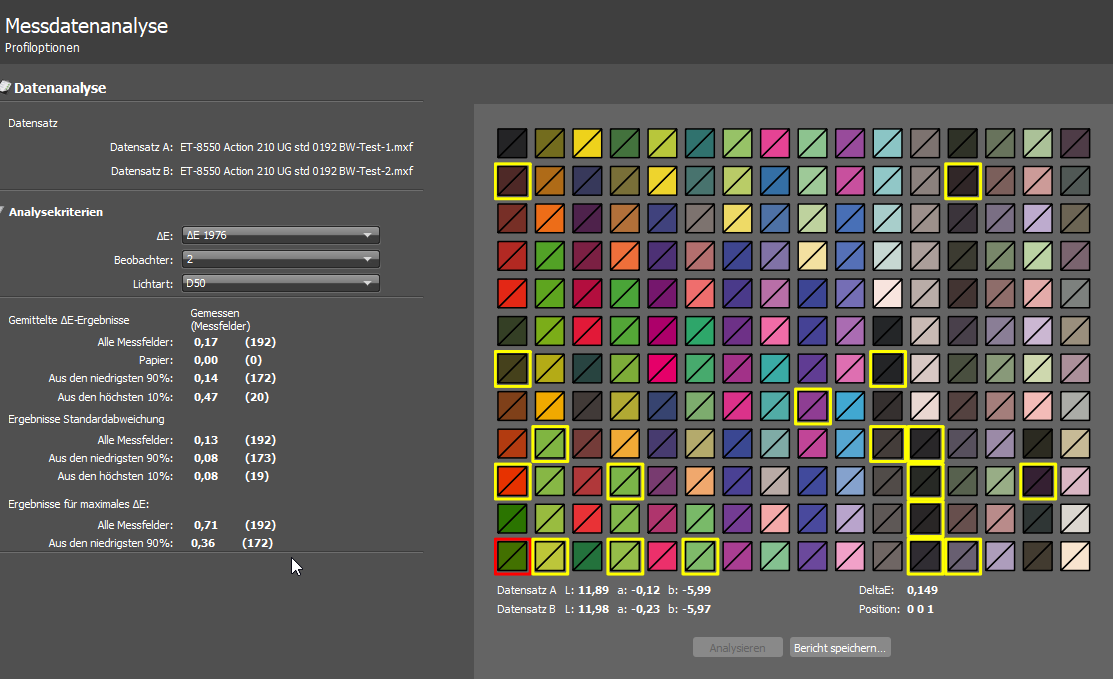Click the maximum ΔE value 0,71
Screen dimensions: 1113x679
click(204, 525)
